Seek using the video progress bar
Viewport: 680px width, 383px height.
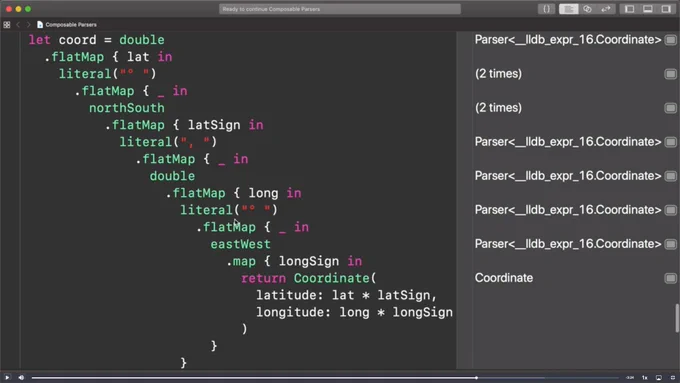[325, 378]
